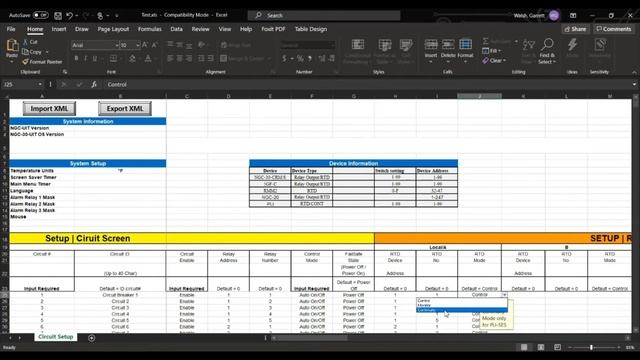Apply the font color
Screen dimensions: 640x360
click(x=148, y=59)
